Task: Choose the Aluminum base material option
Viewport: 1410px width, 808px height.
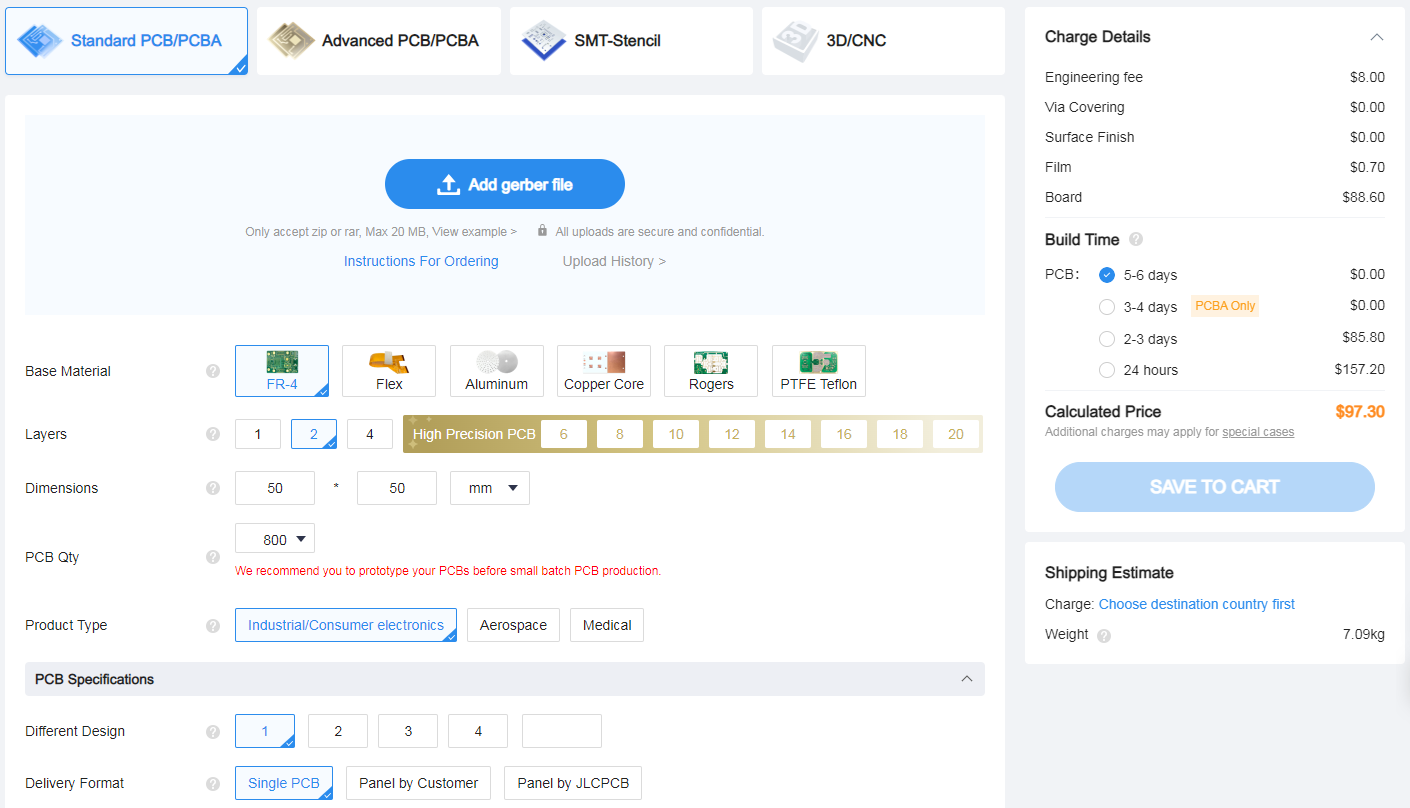Action: tap(496, 371)
